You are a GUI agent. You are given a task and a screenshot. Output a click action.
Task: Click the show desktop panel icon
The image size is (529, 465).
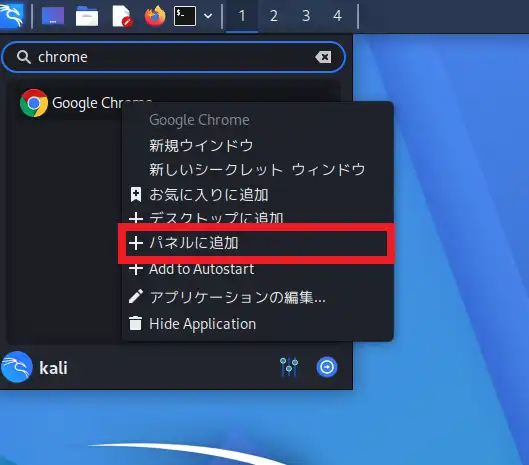tap(53, 16)
